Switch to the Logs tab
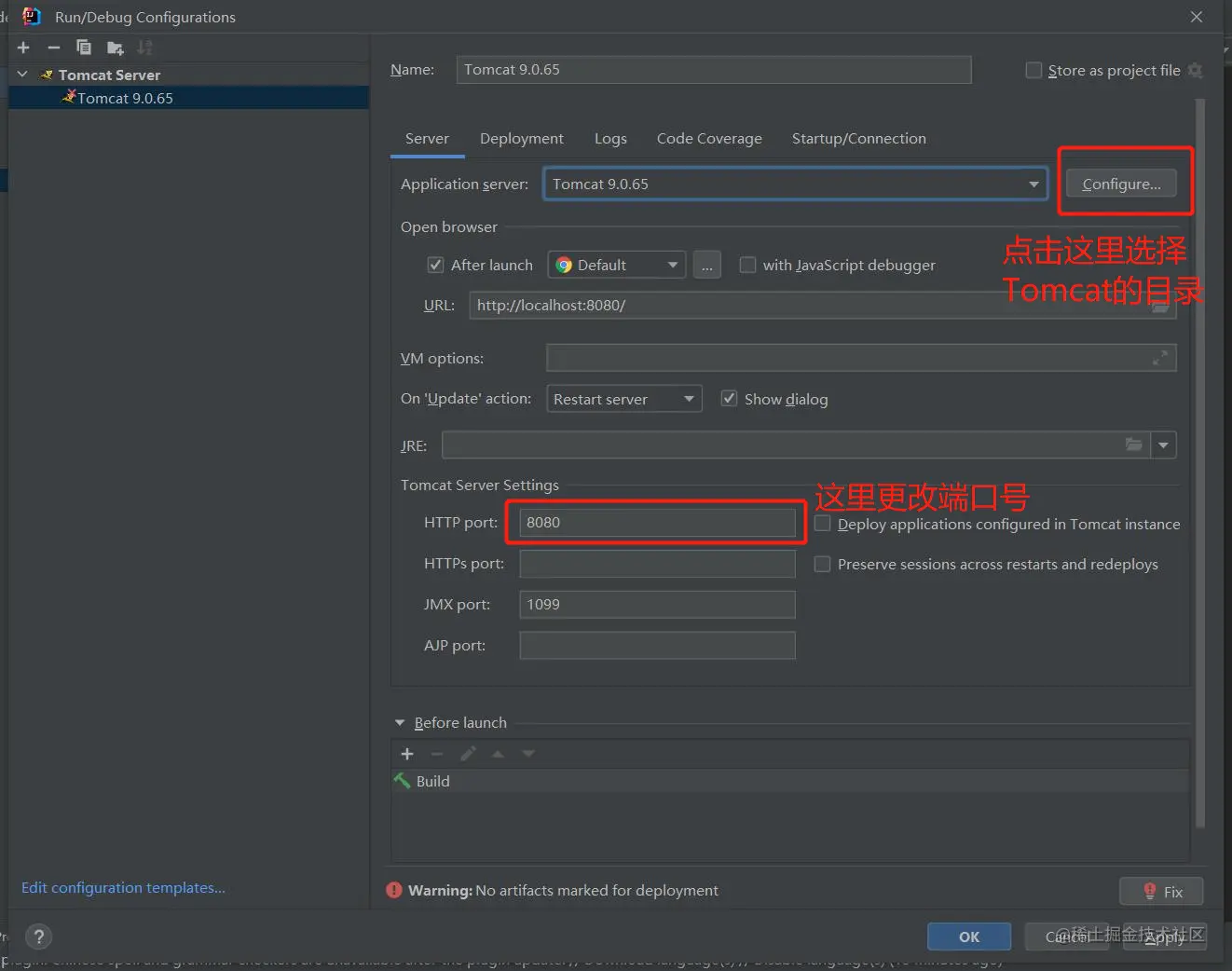The height and width of the screenshot is (971, 1232). [x=610, y=139]
